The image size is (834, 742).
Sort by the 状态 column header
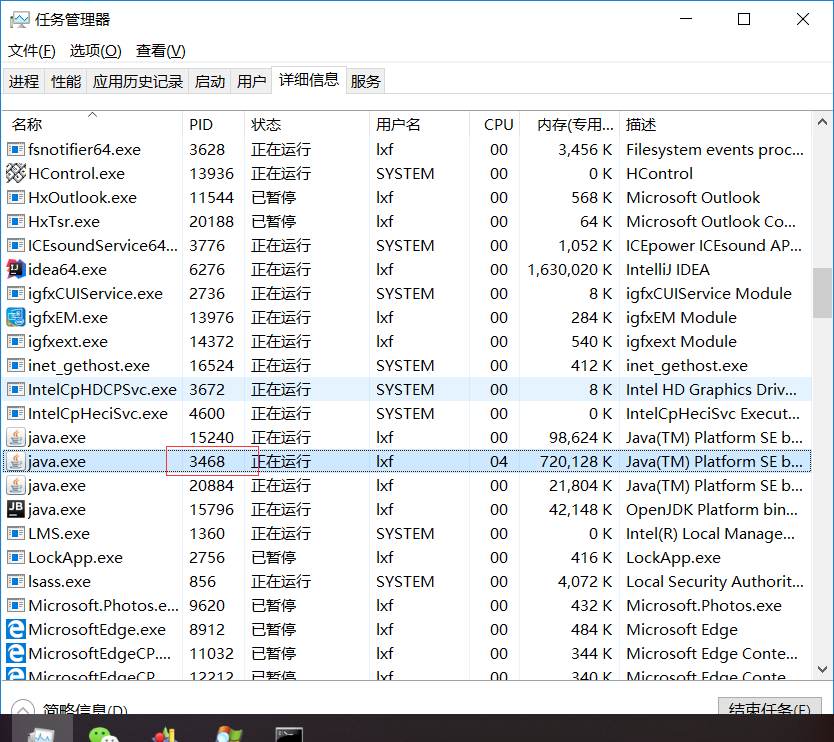tap(306, 124)
